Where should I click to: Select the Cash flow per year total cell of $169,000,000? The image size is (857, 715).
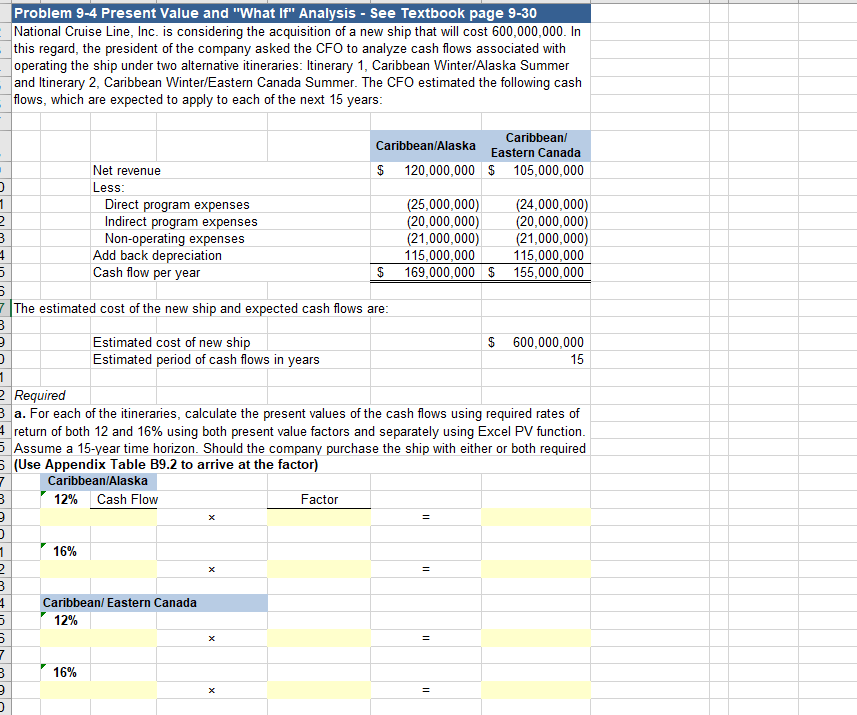point(440,271)
